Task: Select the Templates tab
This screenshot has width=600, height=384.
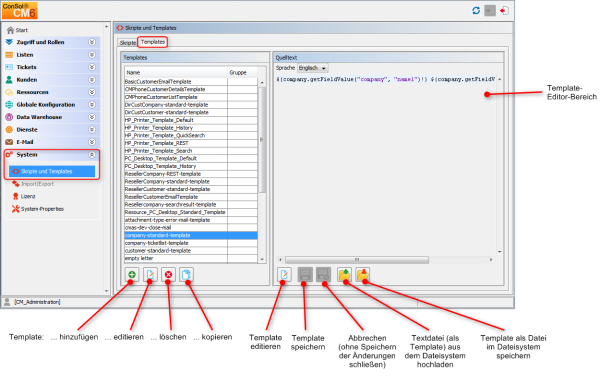Action: click(x=153, y=42)
